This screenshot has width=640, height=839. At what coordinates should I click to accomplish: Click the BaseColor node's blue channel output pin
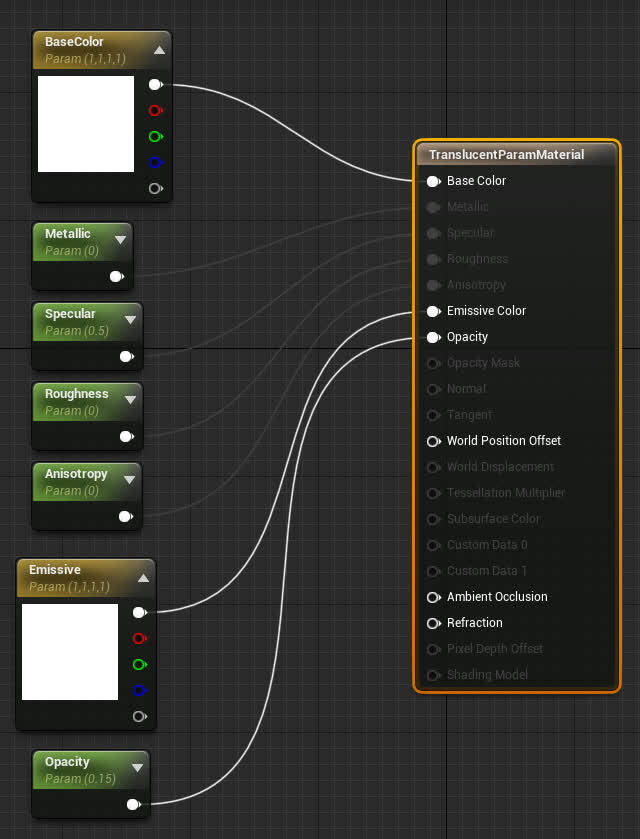click(x=155, y=163)
